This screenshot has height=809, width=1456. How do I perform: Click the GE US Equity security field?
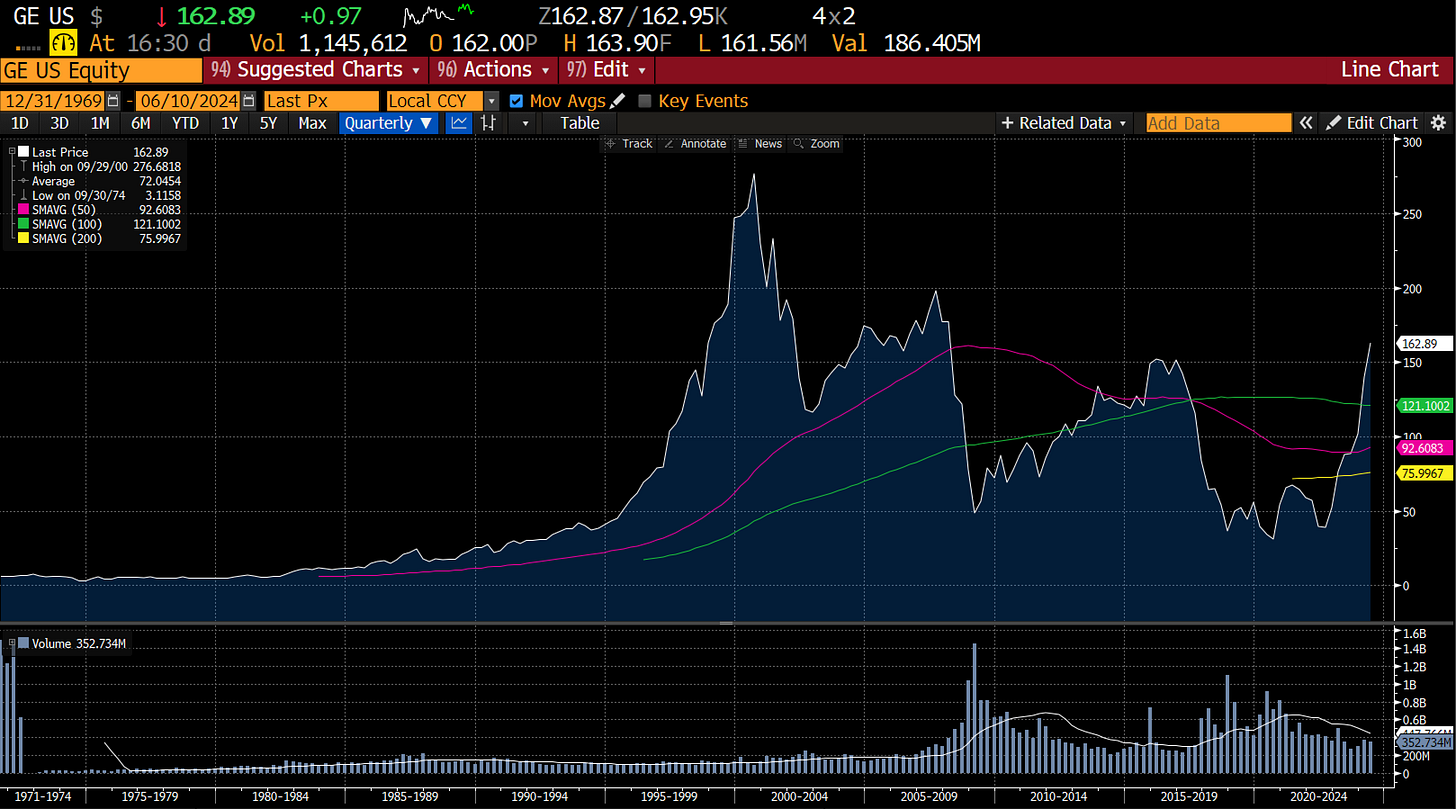[100, 70]
